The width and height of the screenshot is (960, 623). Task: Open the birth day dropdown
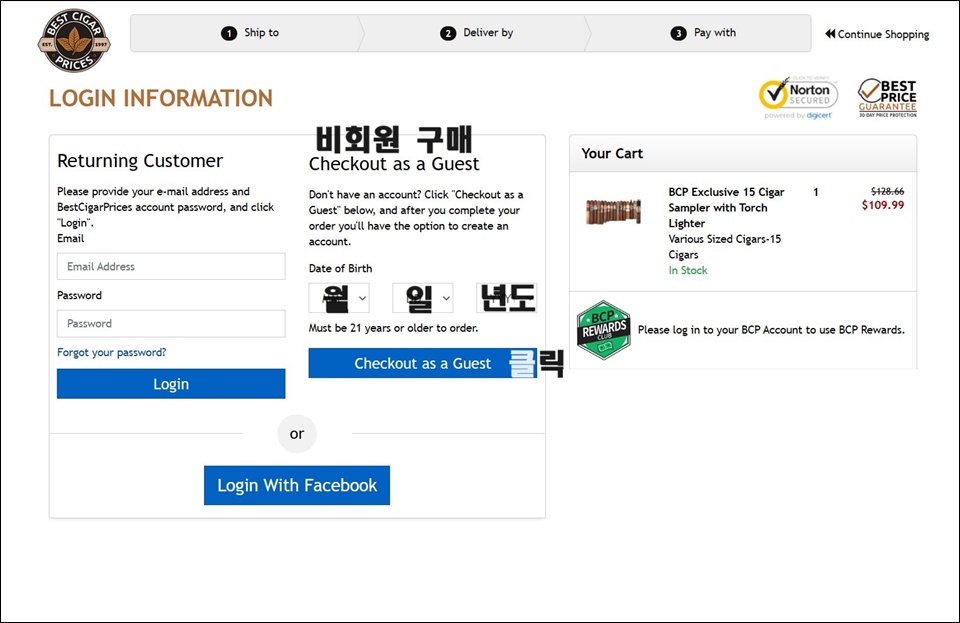pyautogui.click(x=422, y=298)
